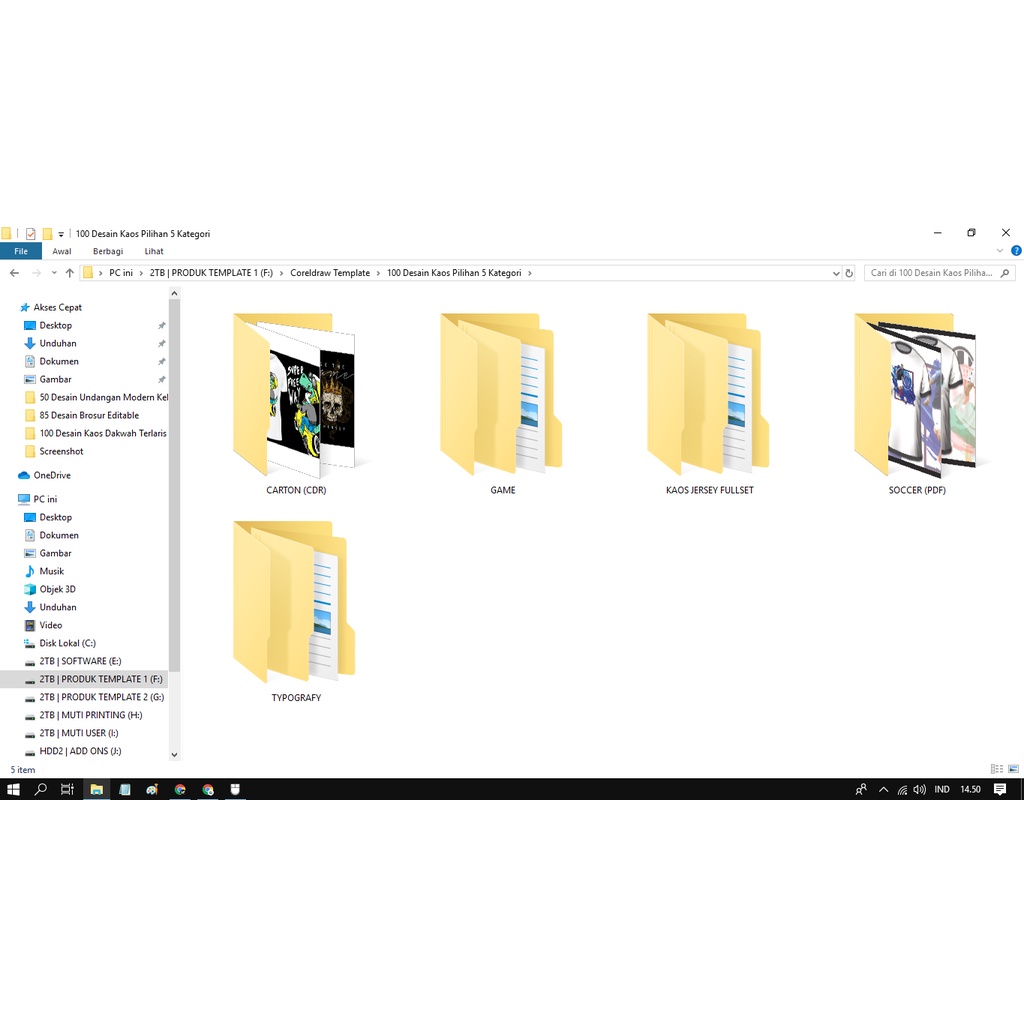Viewport: 1024px width, 1024px height.
Task: Open the Lihat ribbon tab
Action: pos(154,251)
